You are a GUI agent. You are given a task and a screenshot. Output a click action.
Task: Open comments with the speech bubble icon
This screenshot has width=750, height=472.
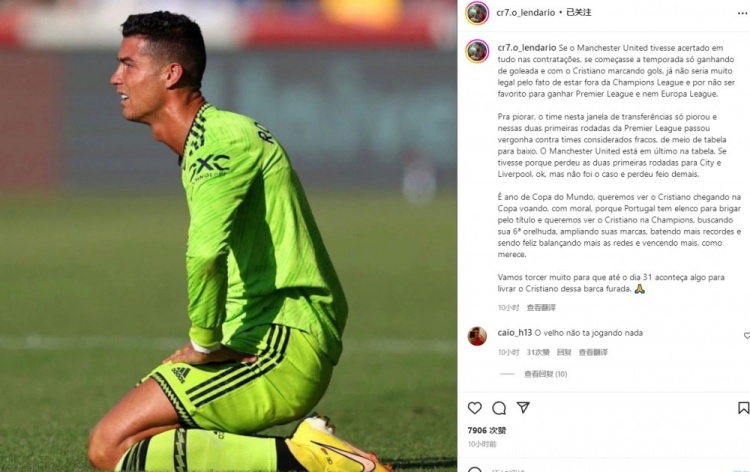[499, 408]
